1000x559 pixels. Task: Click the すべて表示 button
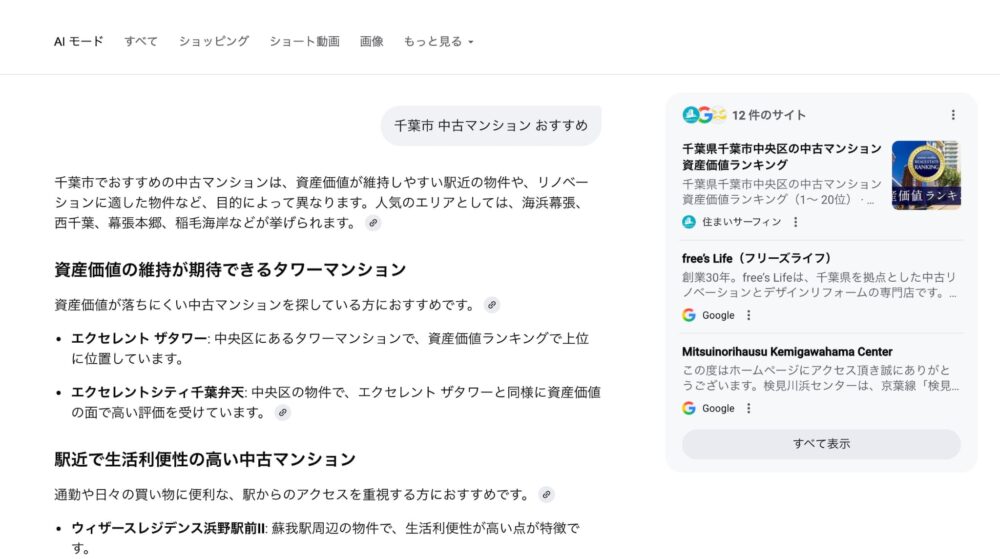point(821,444)
